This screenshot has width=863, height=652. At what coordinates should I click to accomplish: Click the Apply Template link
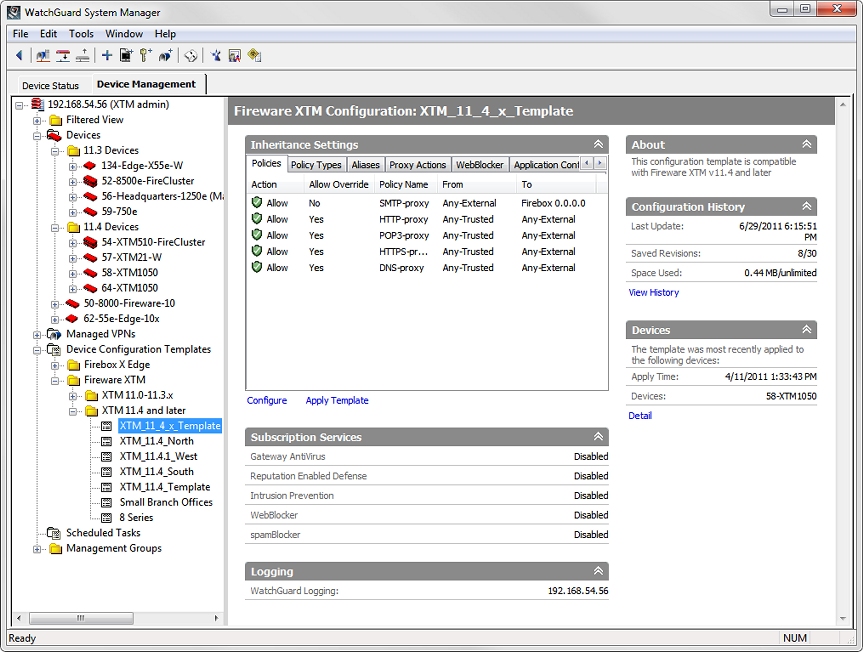[x=336, y=400]
